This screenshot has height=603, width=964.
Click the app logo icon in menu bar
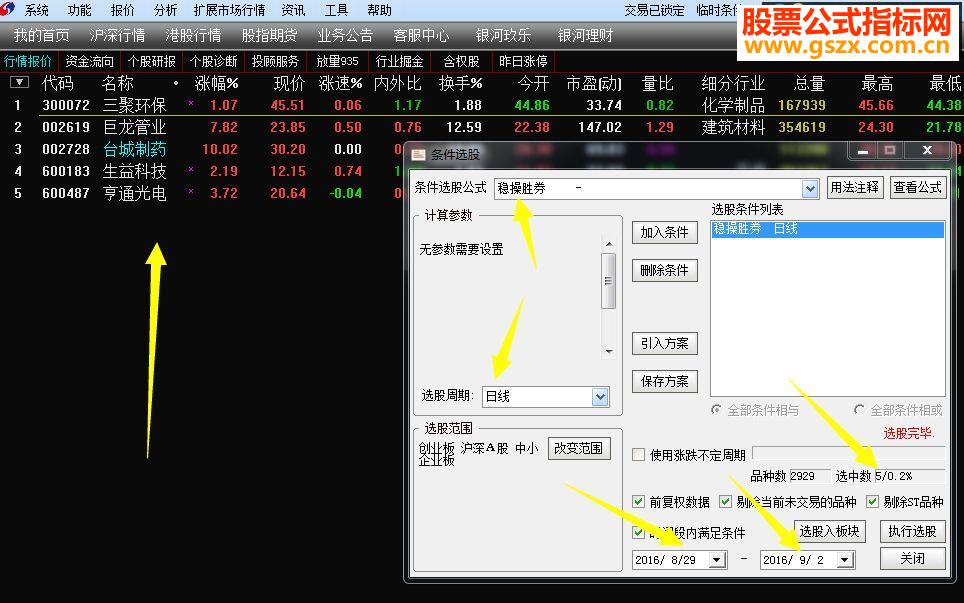click(x=7, y=9)
